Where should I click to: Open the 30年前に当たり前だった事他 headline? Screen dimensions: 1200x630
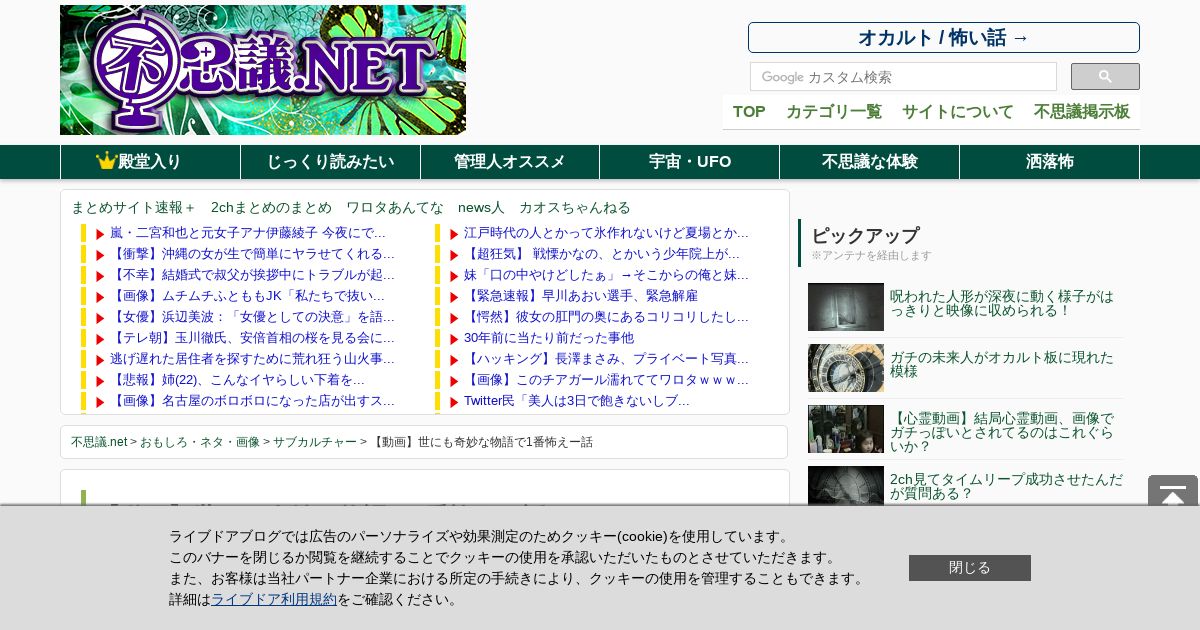(549, 338)
